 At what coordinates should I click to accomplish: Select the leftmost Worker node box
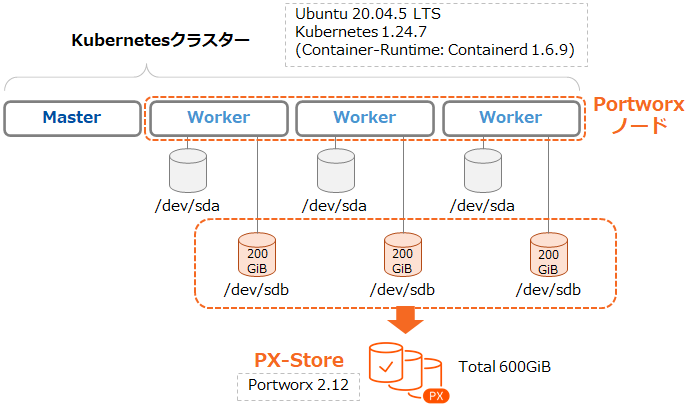[219, 118]
